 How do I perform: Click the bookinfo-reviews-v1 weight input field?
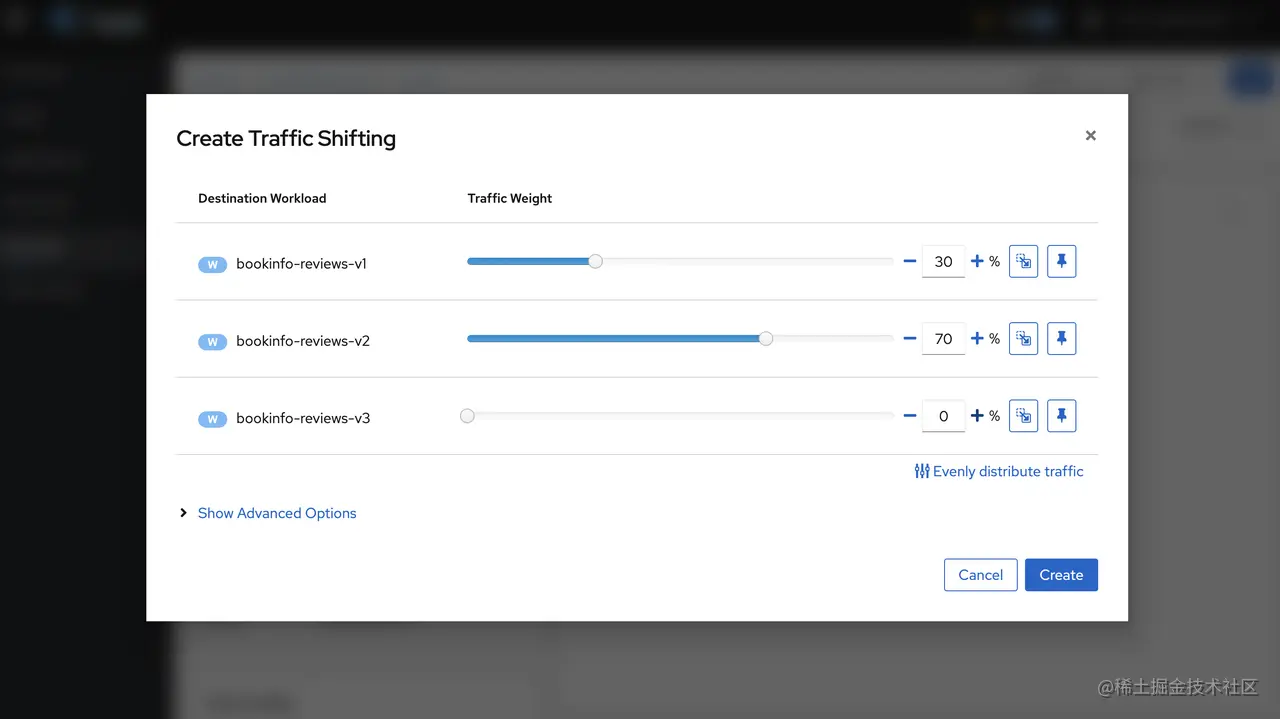tap(943, 261)
